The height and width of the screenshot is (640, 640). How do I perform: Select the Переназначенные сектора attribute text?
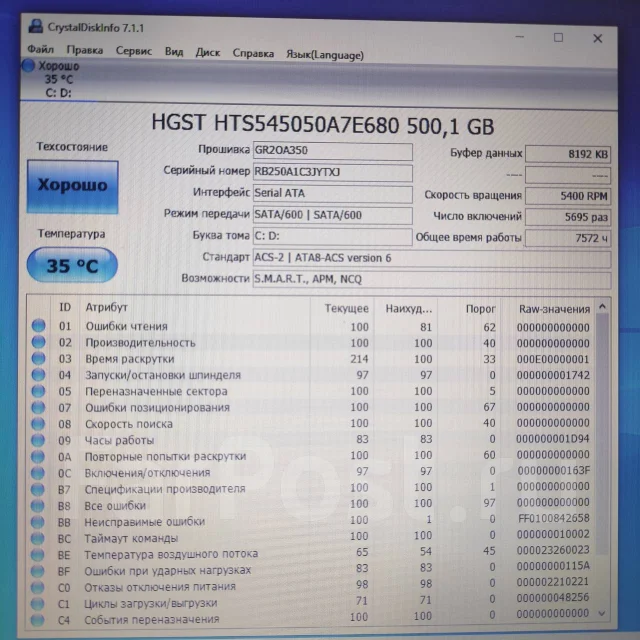[156, 391]
